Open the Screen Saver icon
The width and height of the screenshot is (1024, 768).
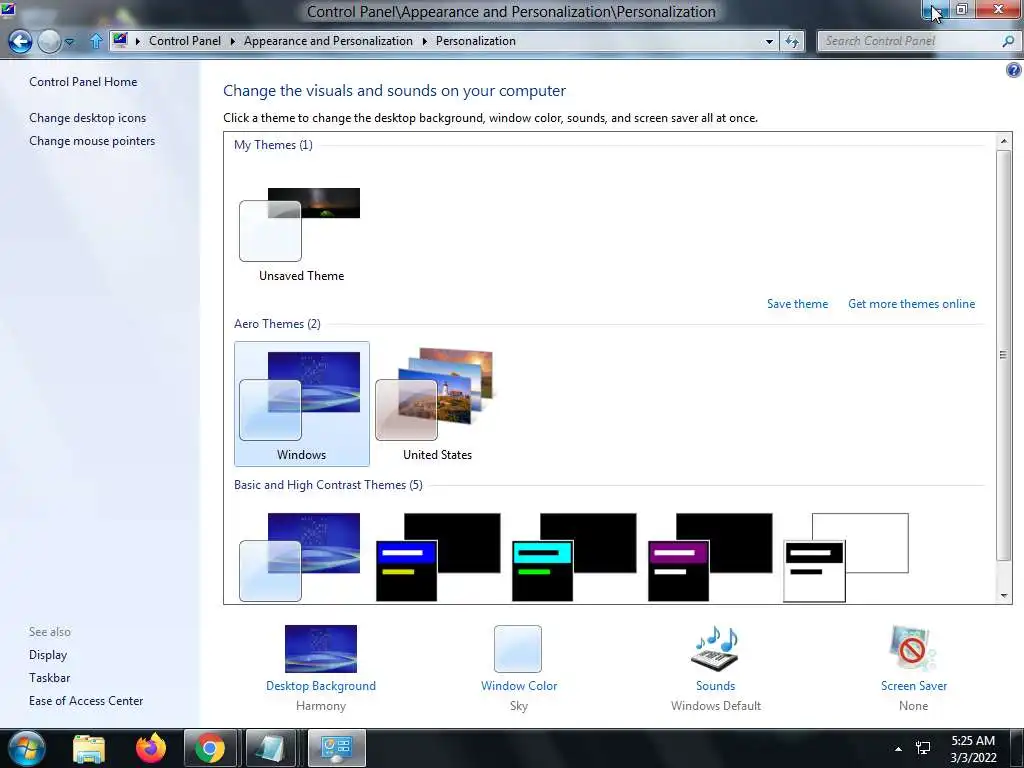pyautogui.click(x=912, y=648)
